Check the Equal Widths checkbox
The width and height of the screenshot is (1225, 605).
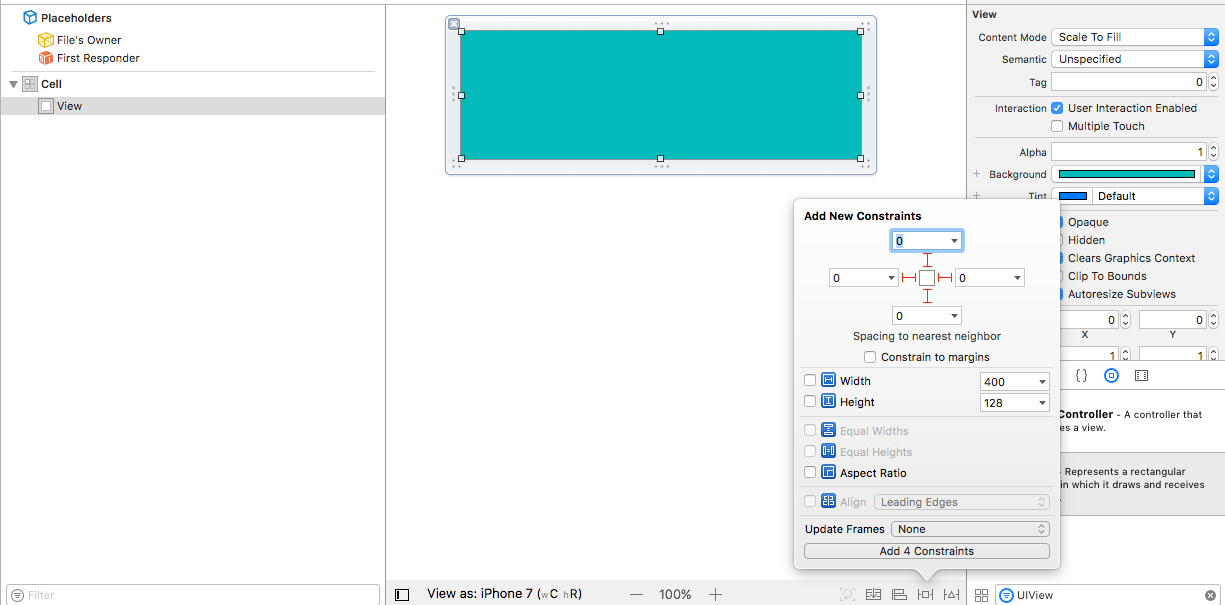pyautogui.click(x=810, y=431)
